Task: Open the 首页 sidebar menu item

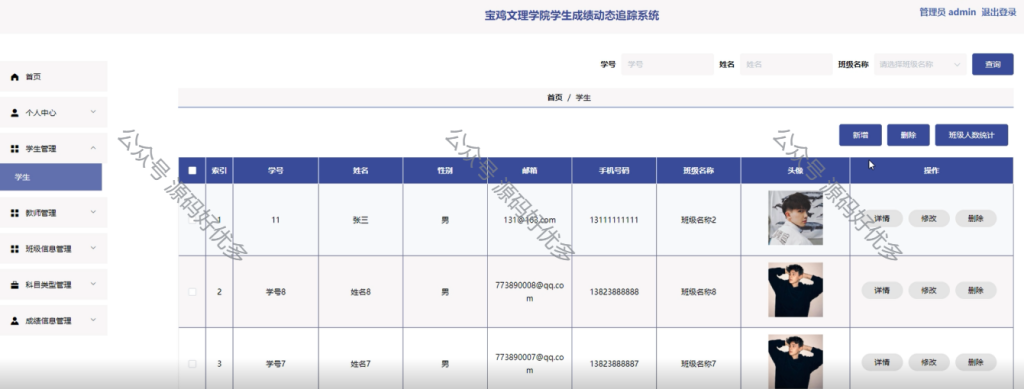Action: [54, 76]
